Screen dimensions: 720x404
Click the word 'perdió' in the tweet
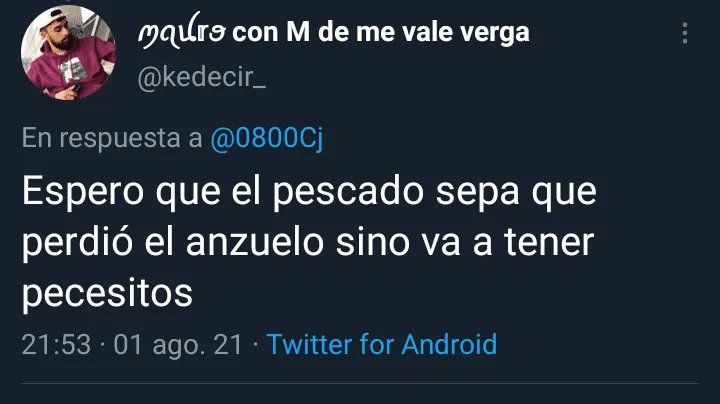pyautogui.click(x=77, y=242)
